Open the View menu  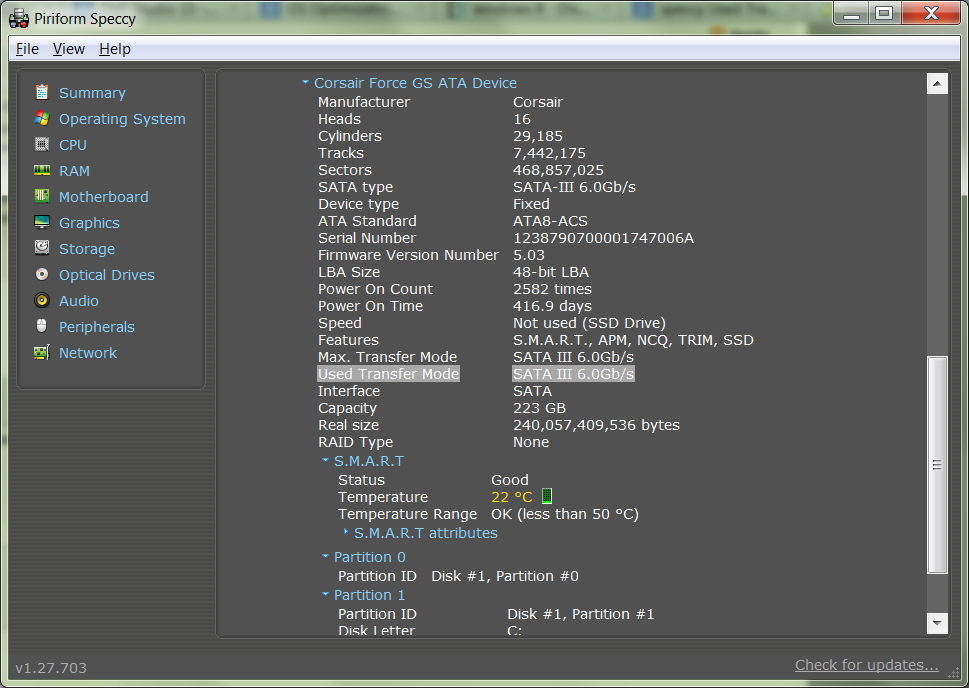point(69,49)
